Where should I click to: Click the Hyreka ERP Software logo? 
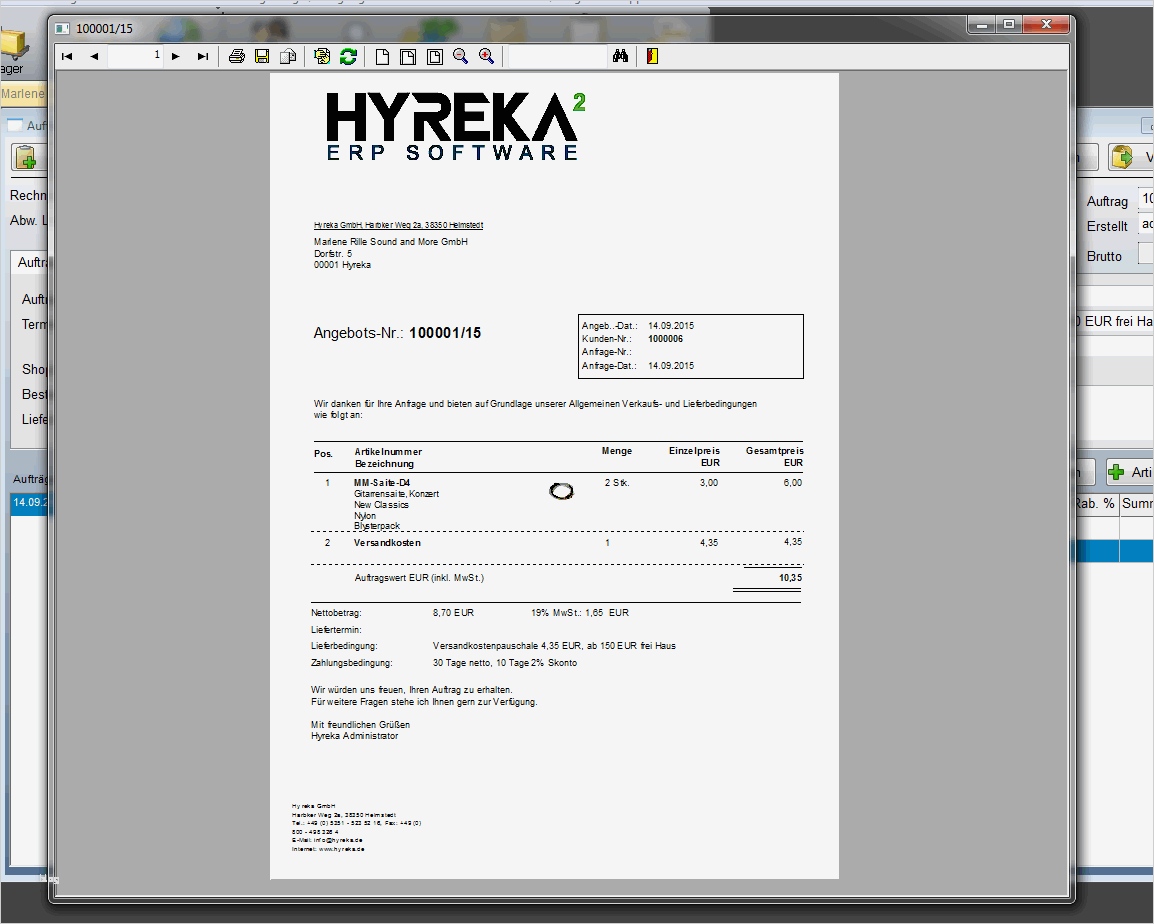(x=456, y=126)
